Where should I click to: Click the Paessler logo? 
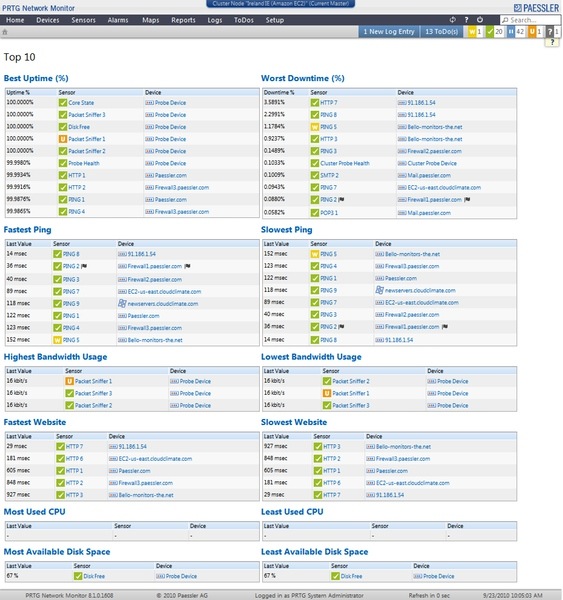(537, 8)
